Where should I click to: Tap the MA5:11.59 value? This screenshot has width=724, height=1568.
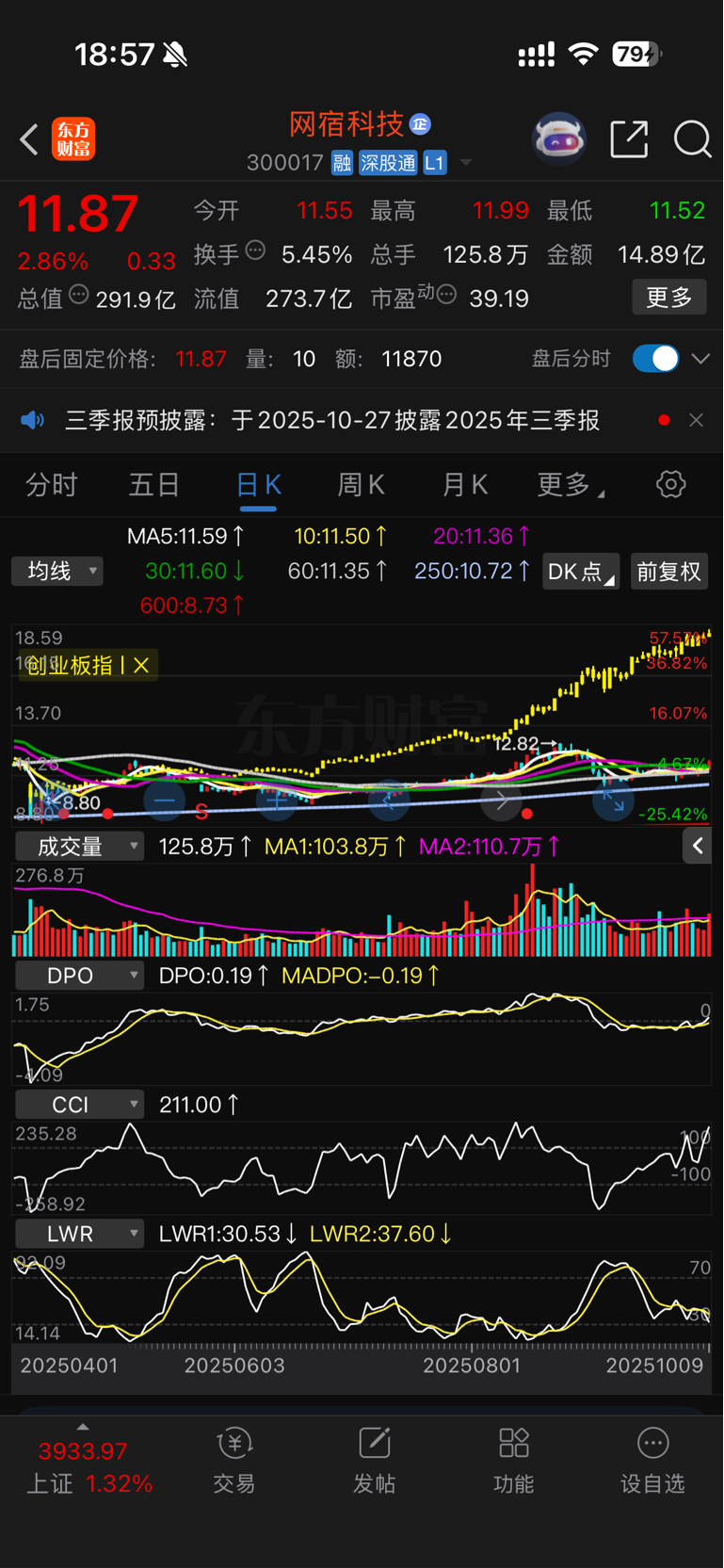tap(186, 536)
